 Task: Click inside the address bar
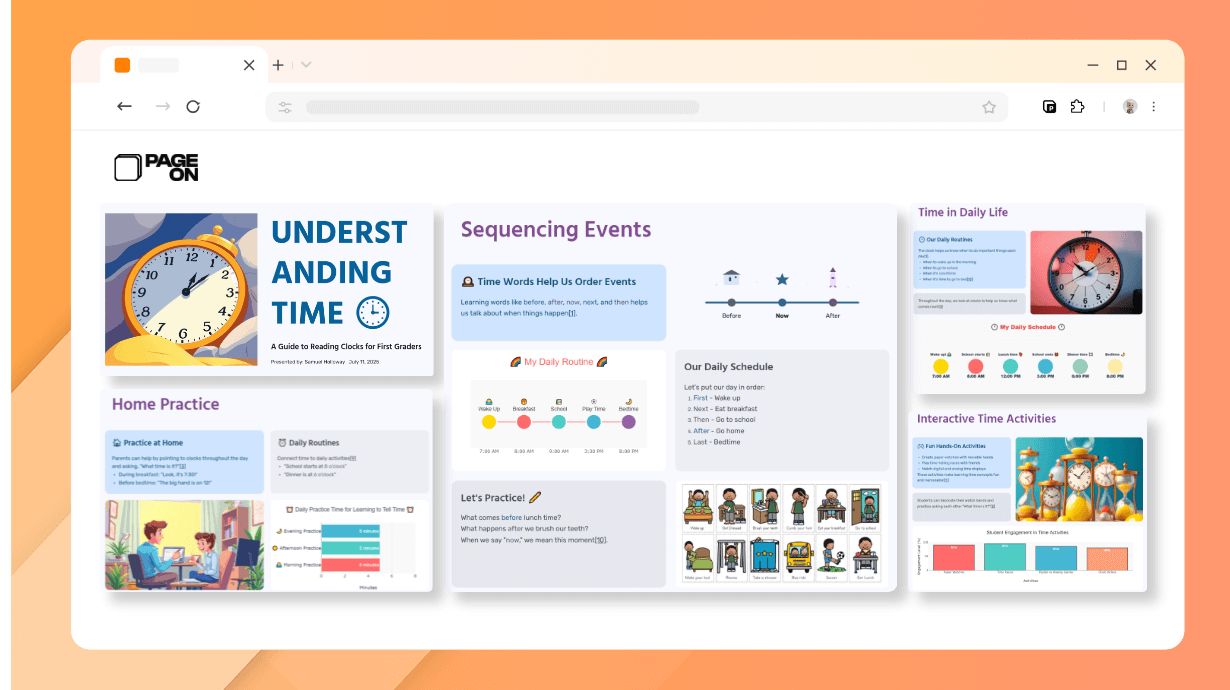tap(640, 107)
